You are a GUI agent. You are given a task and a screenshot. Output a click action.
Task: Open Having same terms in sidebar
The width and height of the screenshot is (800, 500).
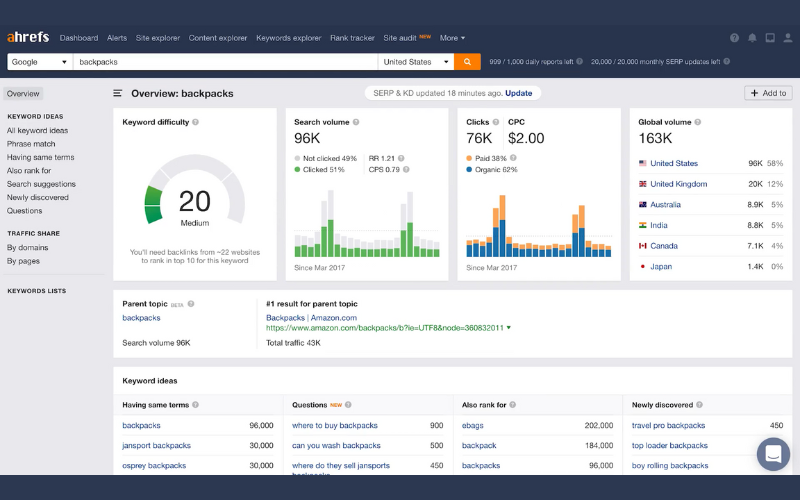[x=40, y=157]
